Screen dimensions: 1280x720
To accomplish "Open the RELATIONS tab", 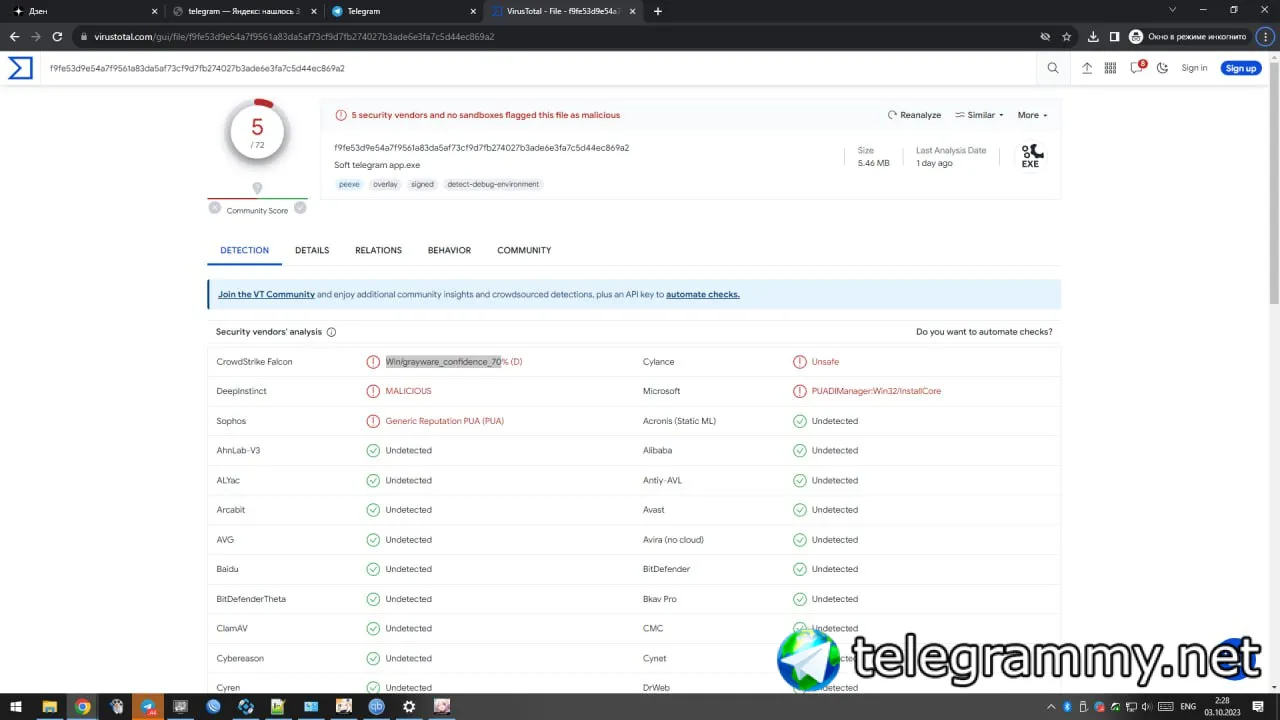I will point(378,250).
